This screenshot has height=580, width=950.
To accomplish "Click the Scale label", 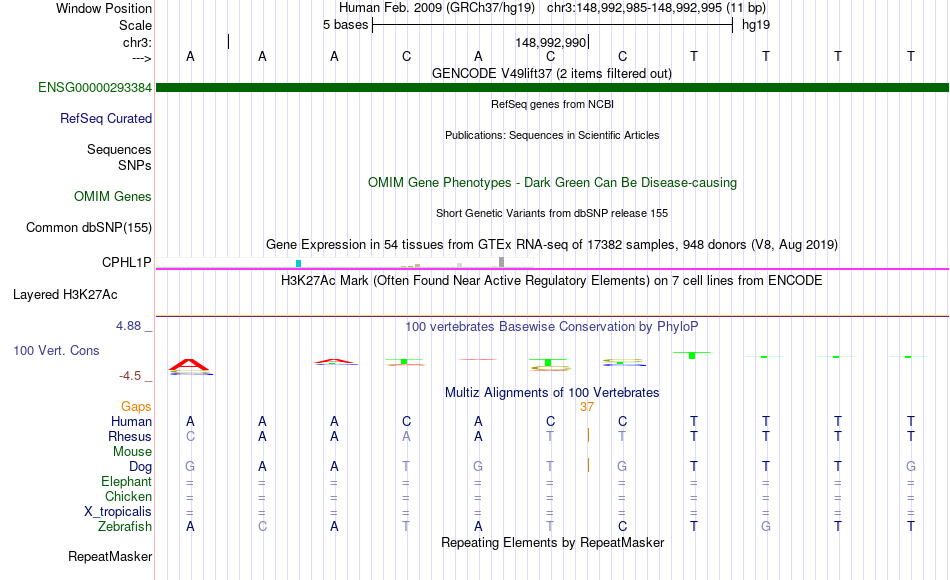I will pos(135,25).
